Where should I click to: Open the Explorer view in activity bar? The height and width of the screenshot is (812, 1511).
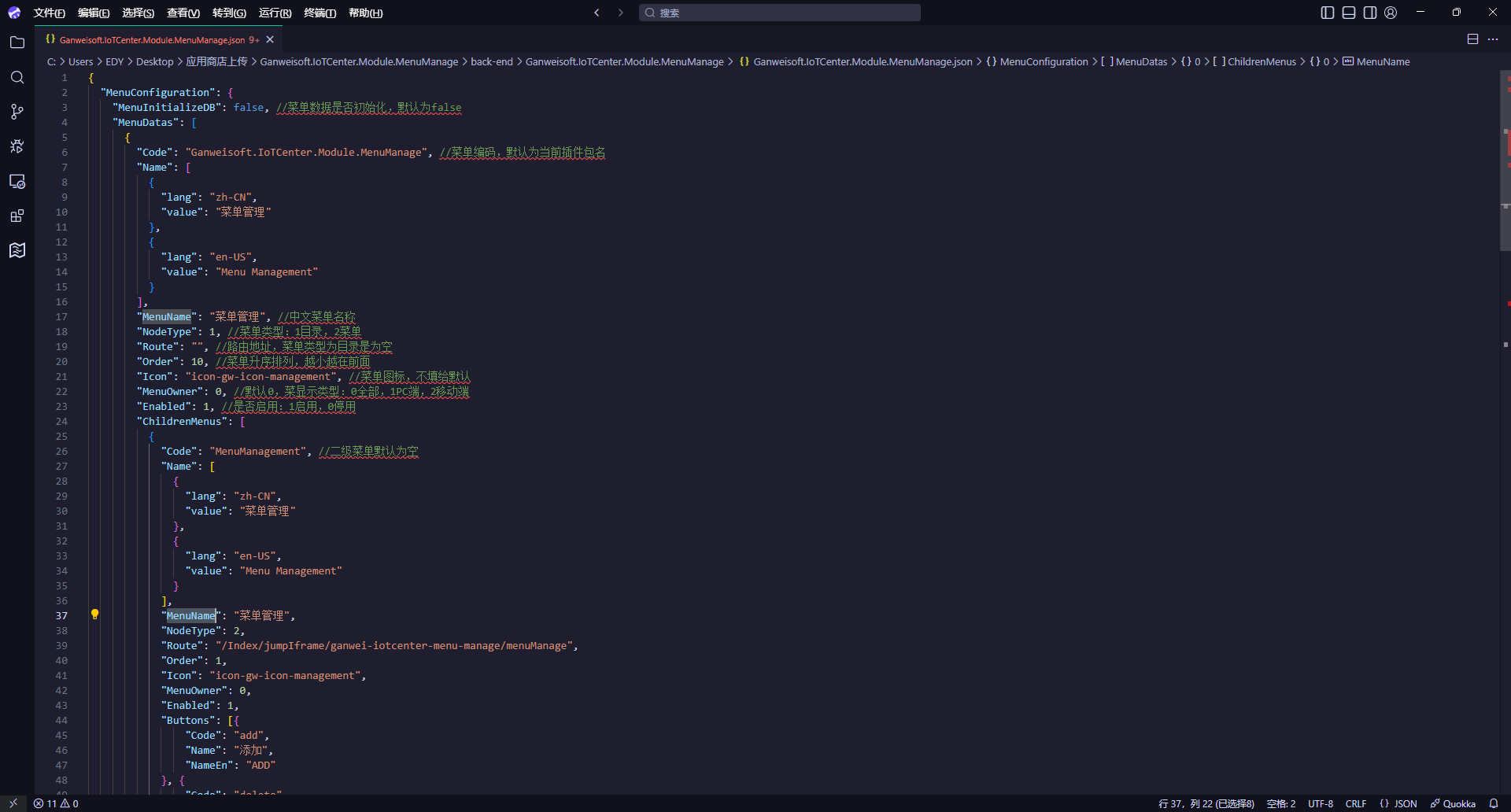click(x=17, y=42)
